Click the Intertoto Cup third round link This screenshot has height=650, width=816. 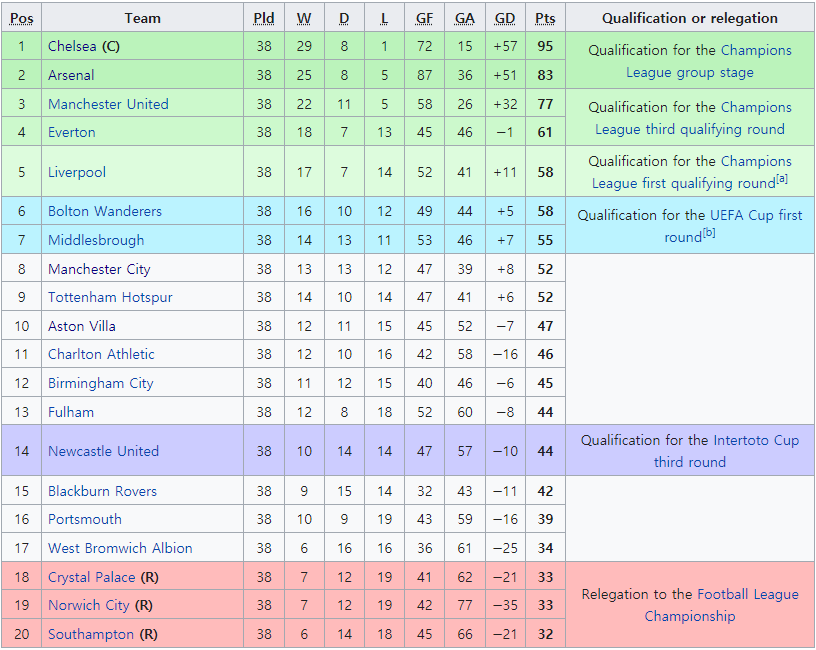[755, 440]
